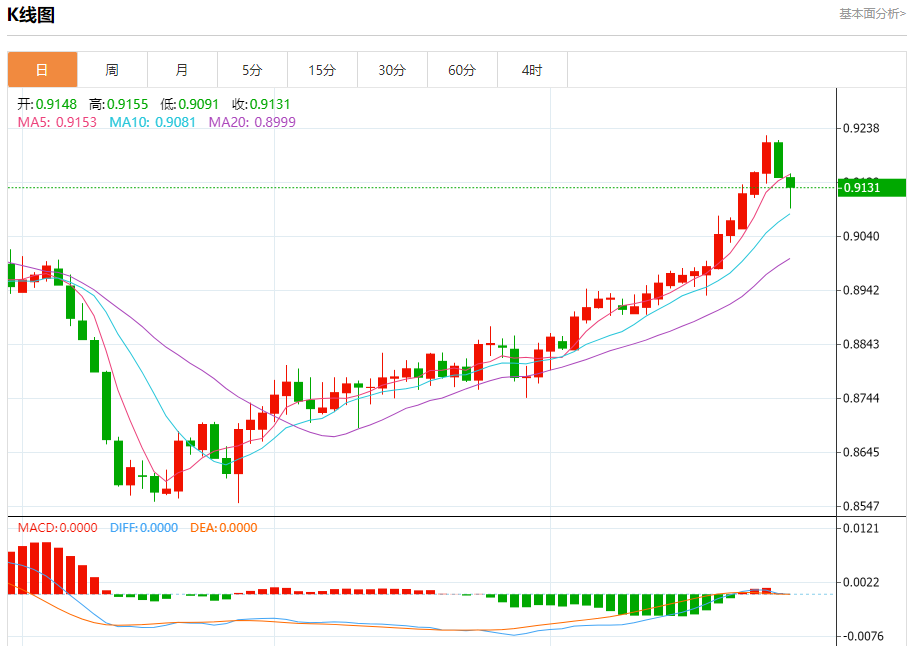The width and height of the screenshot is (913, 646).
Task: Click the 0.8645 price axis label
Action: coord(861,452)
